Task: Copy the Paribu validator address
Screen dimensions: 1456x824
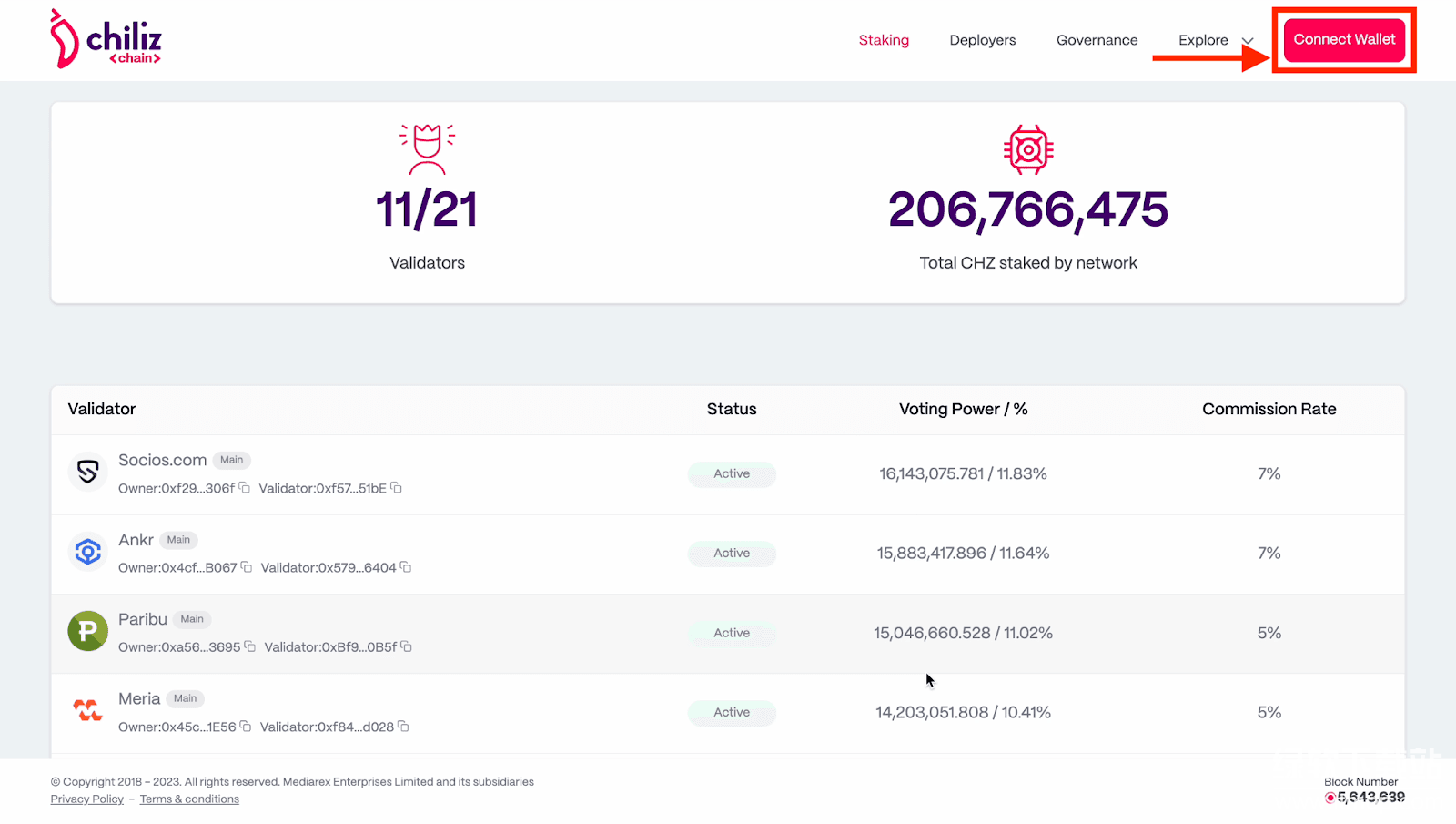Action: coord(407,646)
